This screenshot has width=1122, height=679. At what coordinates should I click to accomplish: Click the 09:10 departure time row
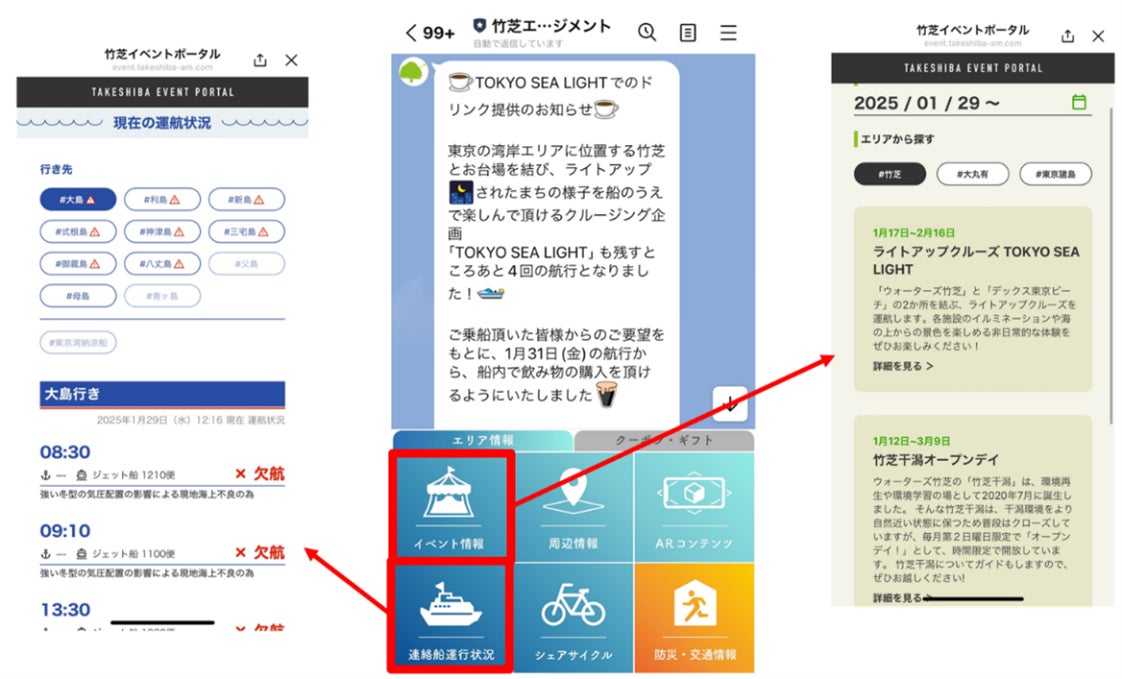click(x=162, y=551)
